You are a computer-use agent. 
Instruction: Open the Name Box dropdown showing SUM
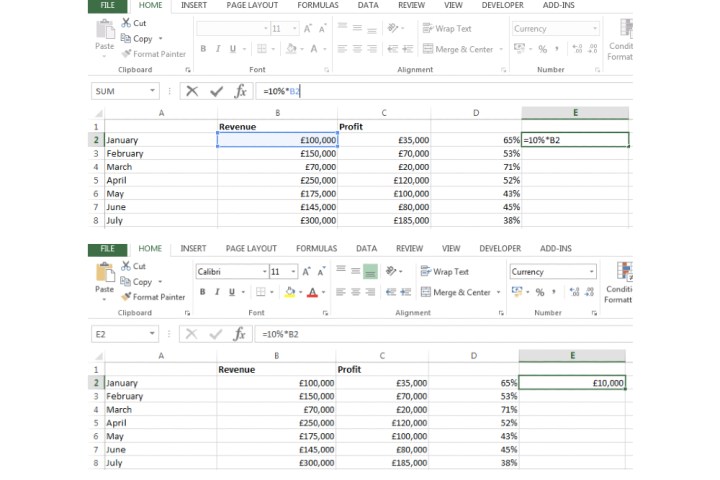[153, 91]
